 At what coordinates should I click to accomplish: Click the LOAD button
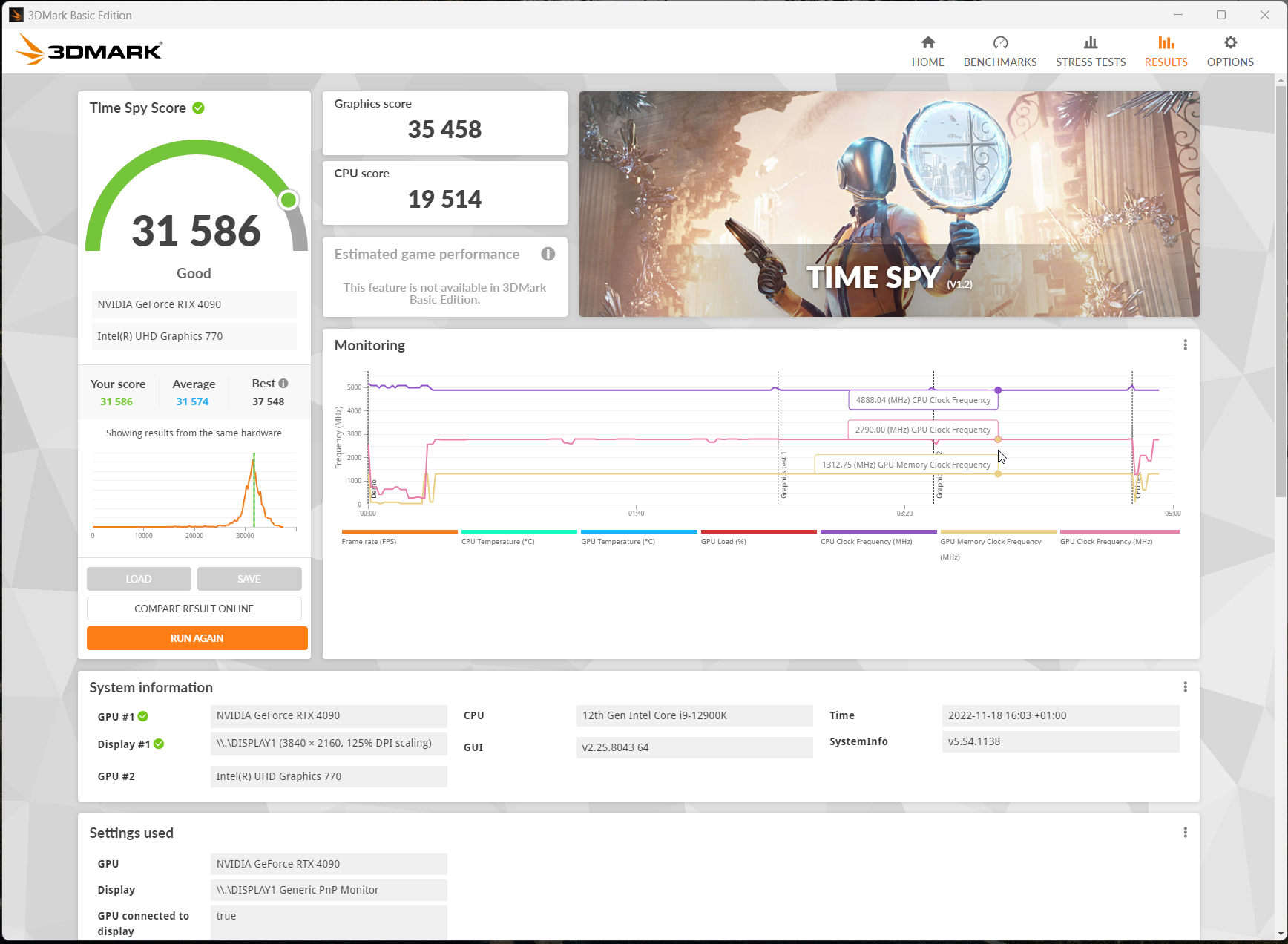point(139,579)
